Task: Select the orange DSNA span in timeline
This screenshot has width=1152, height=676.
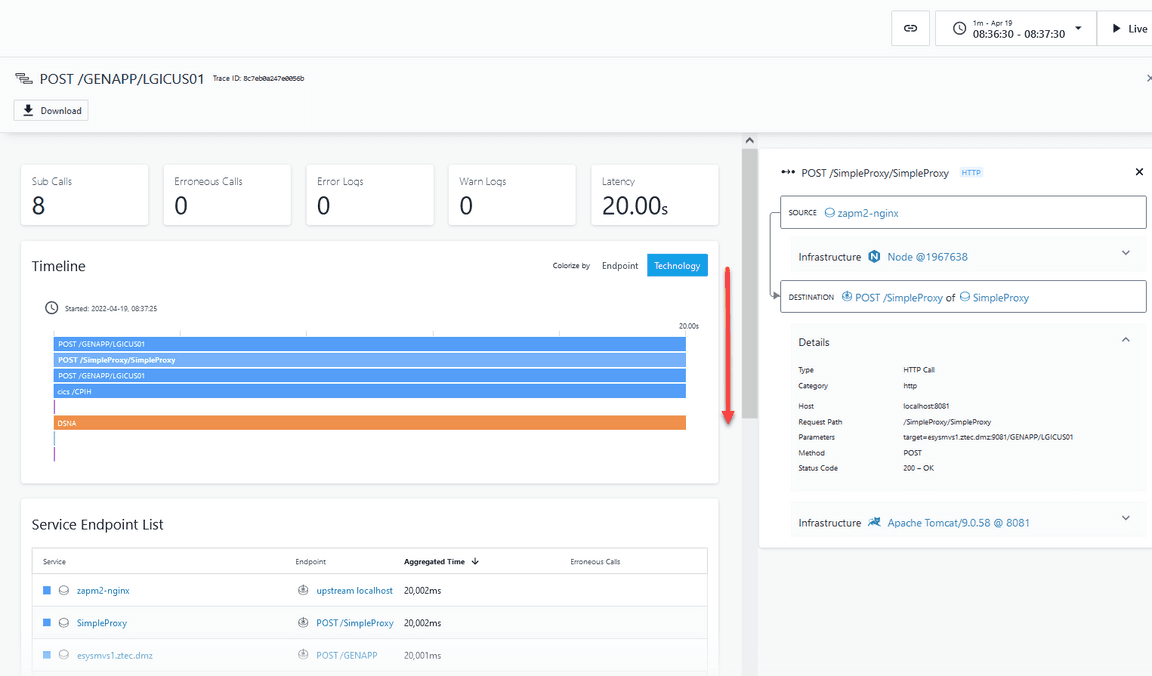Action: (x=369, y=423)
